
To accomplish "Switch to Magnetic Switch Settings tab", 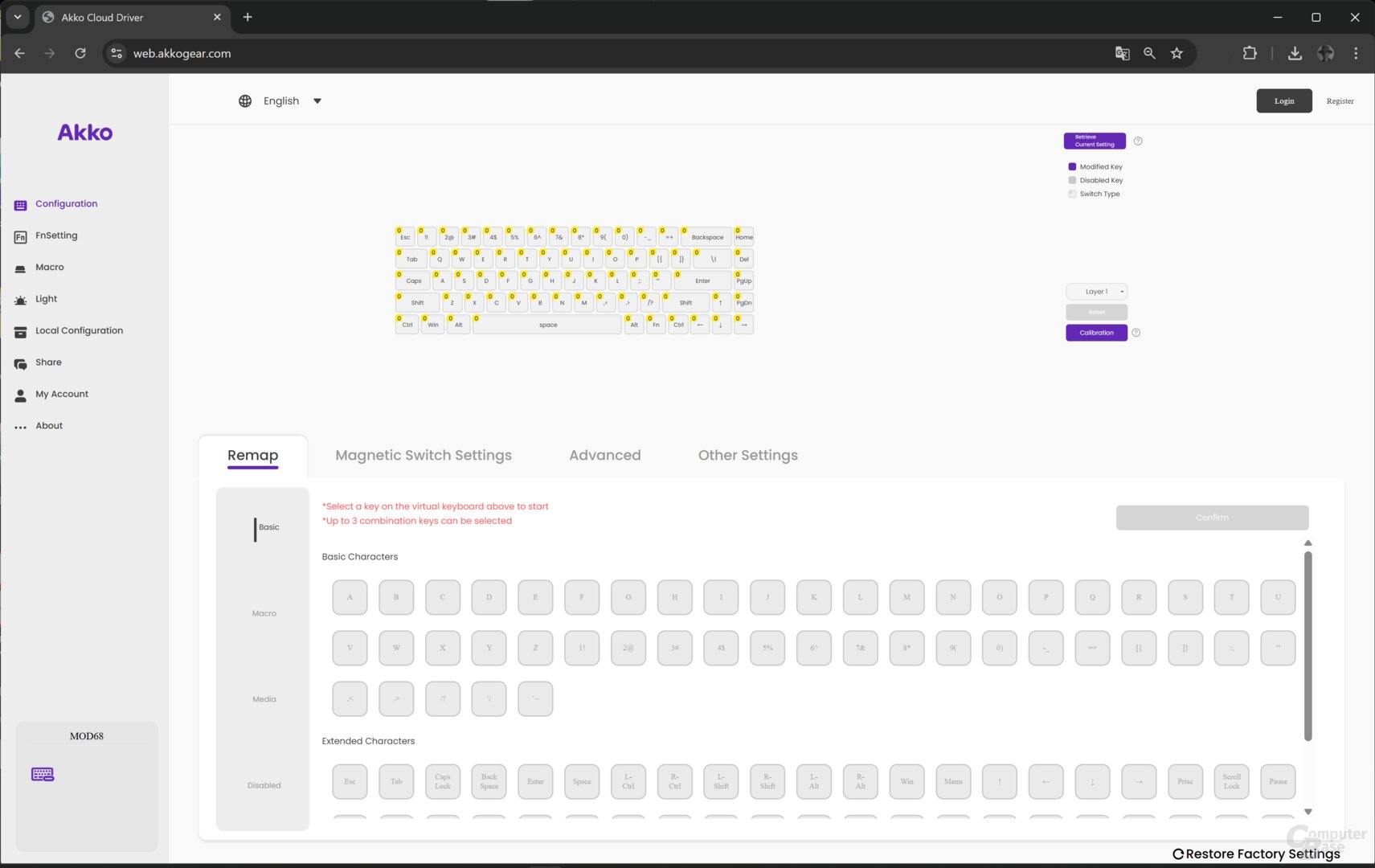I will pos(423,456).
